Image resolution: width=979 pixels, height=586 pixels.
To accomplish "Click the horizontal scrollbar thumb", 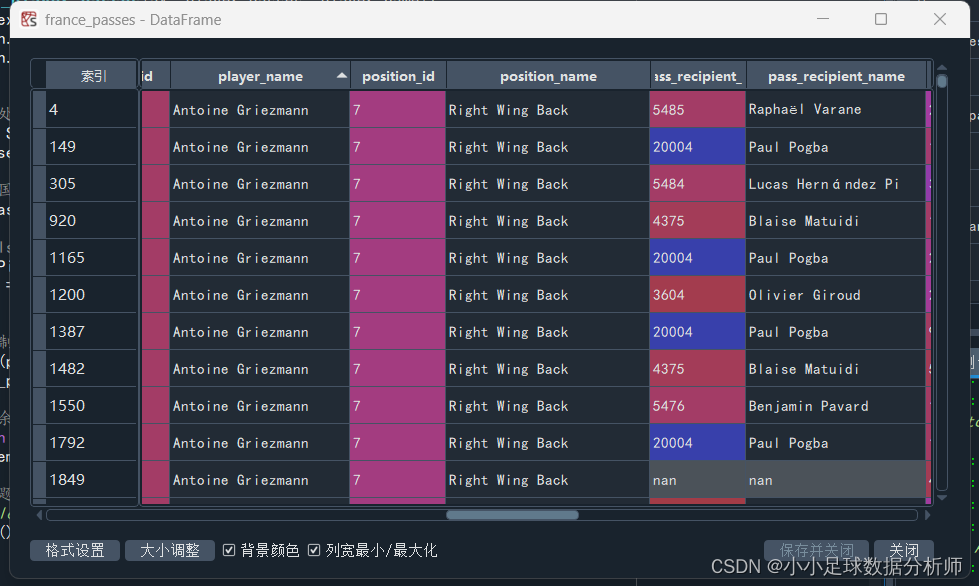I will tap(512, 515).
